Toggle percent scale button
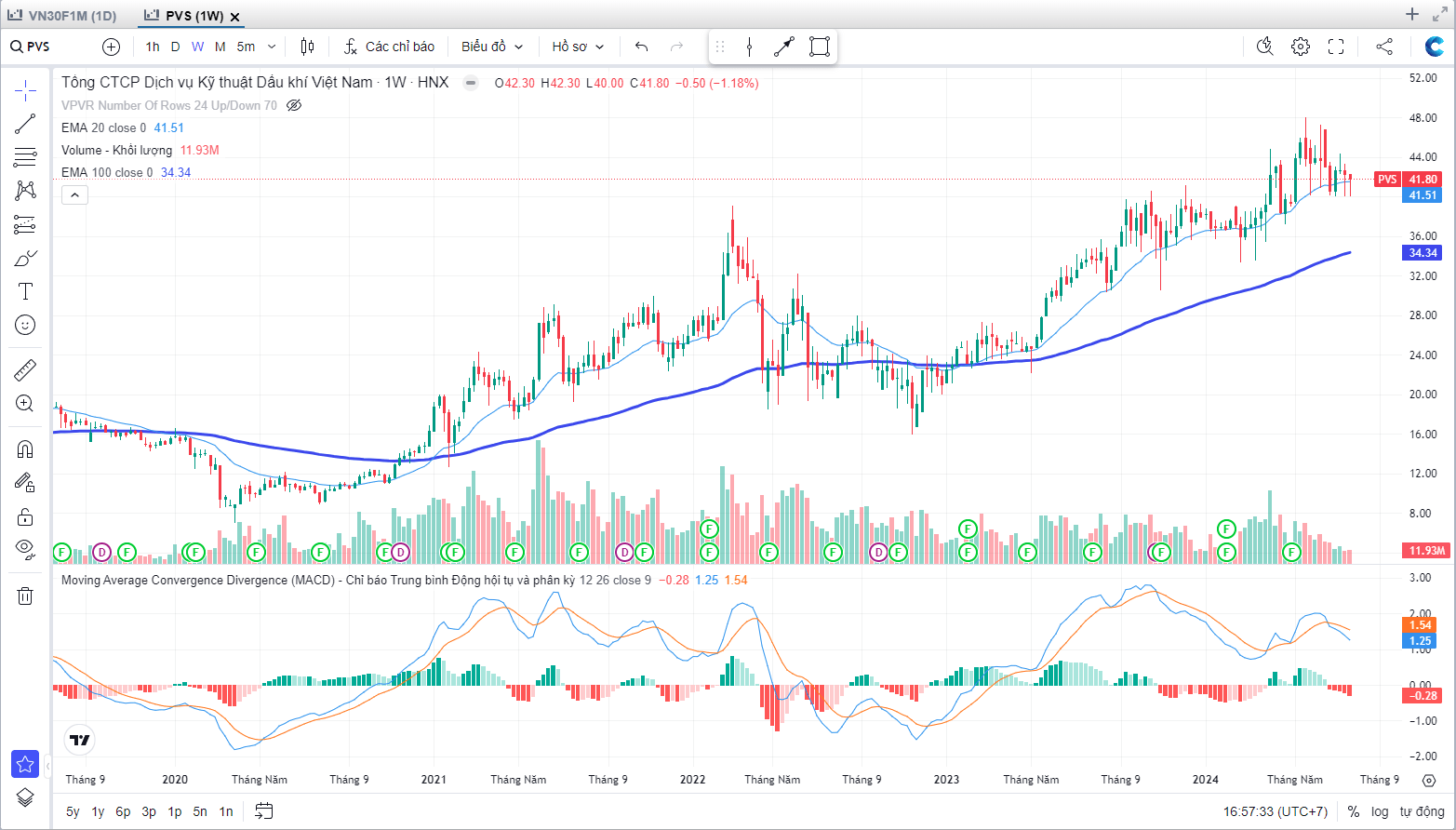 click(1353, 811)
